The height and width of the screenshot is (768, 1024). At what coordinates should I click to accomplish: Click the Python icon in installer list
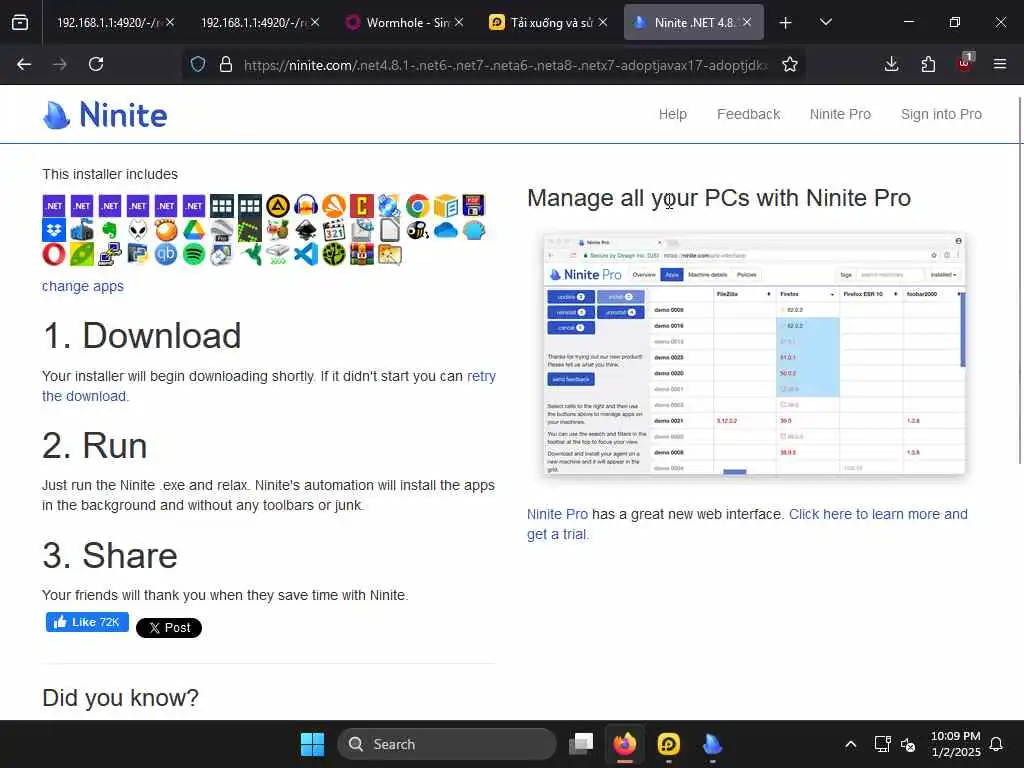click(138, 255)
